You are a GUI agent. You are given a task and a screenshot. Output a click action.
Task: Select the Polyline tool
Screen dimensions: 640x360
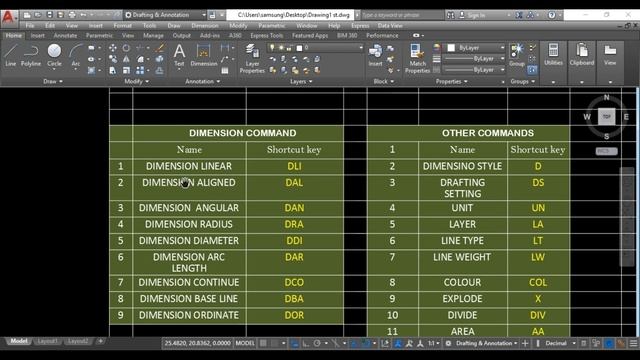tap(31, 55)
